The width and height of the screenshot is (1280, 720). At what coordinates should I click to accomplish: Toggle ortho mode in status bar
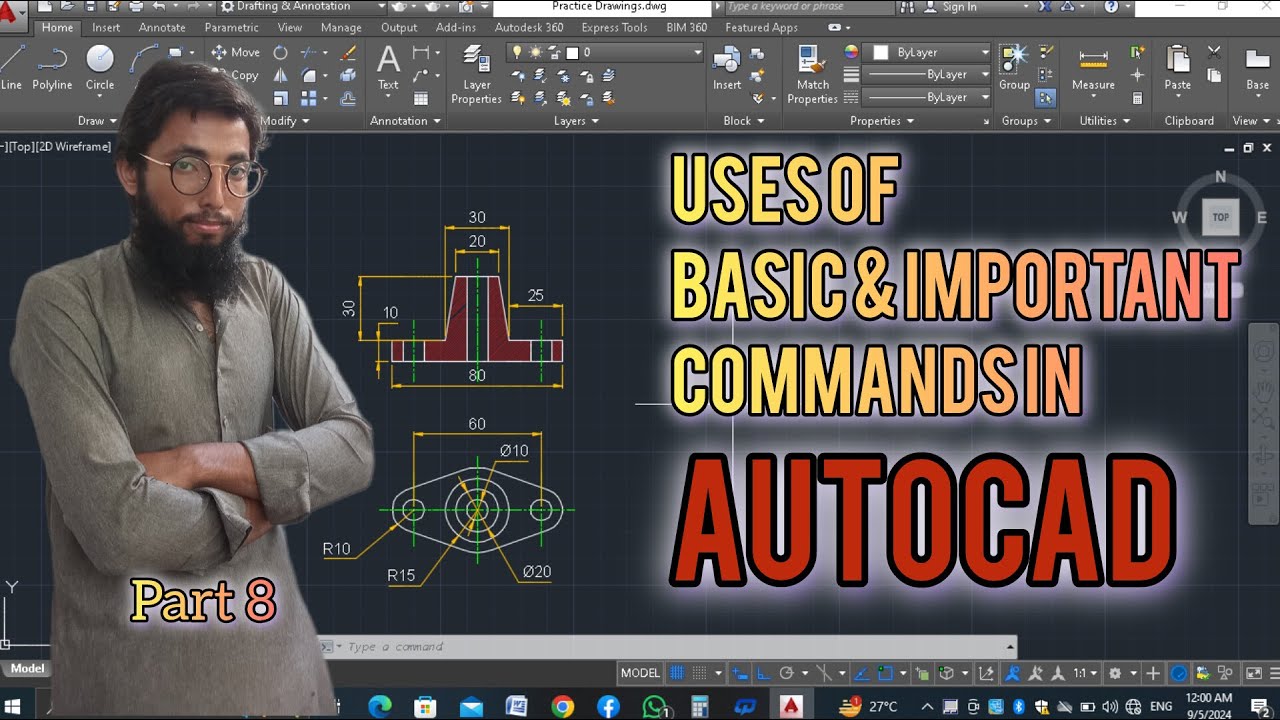tap(762, 673)
